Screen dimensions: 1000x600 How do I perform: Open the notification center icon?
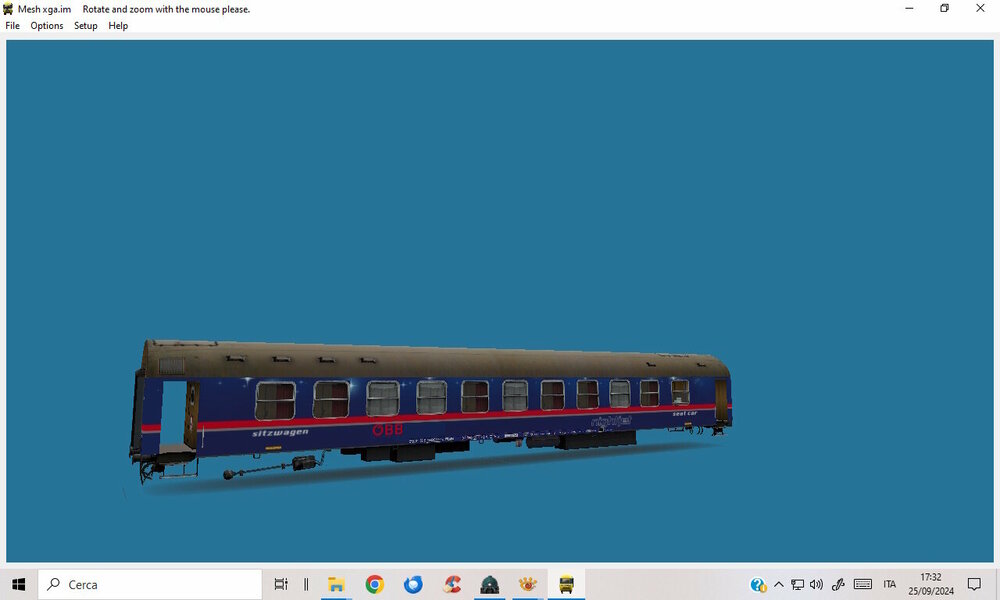[x=974, y=584]
